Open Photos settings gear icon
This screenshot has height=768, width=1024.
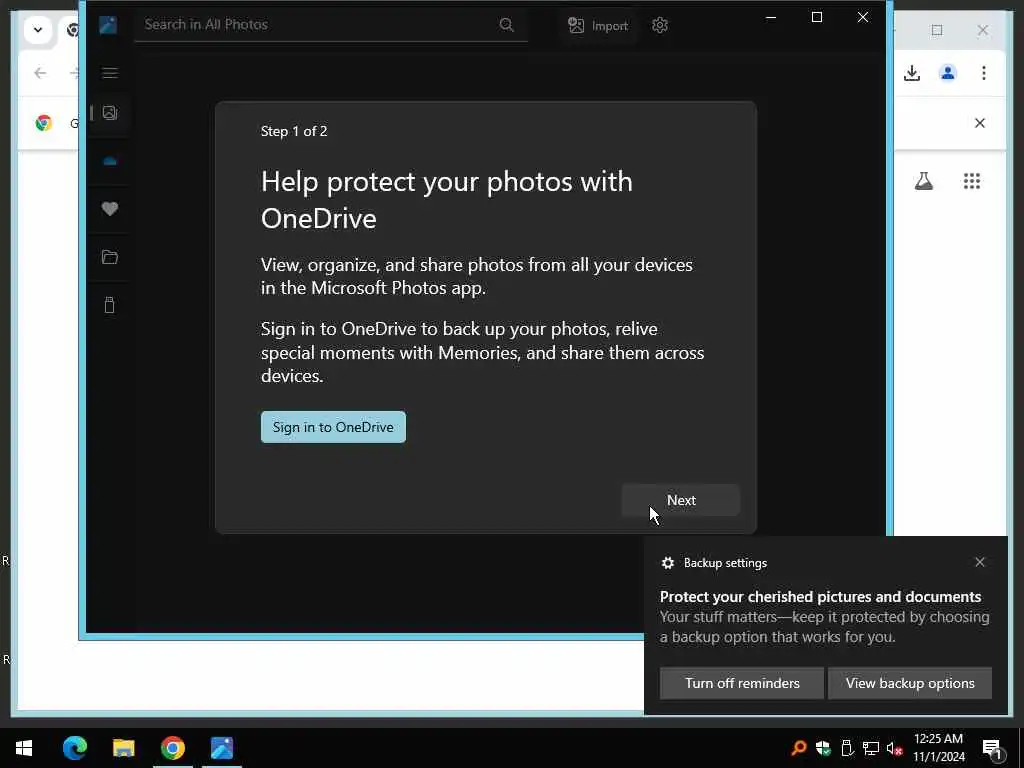(660, 25)
